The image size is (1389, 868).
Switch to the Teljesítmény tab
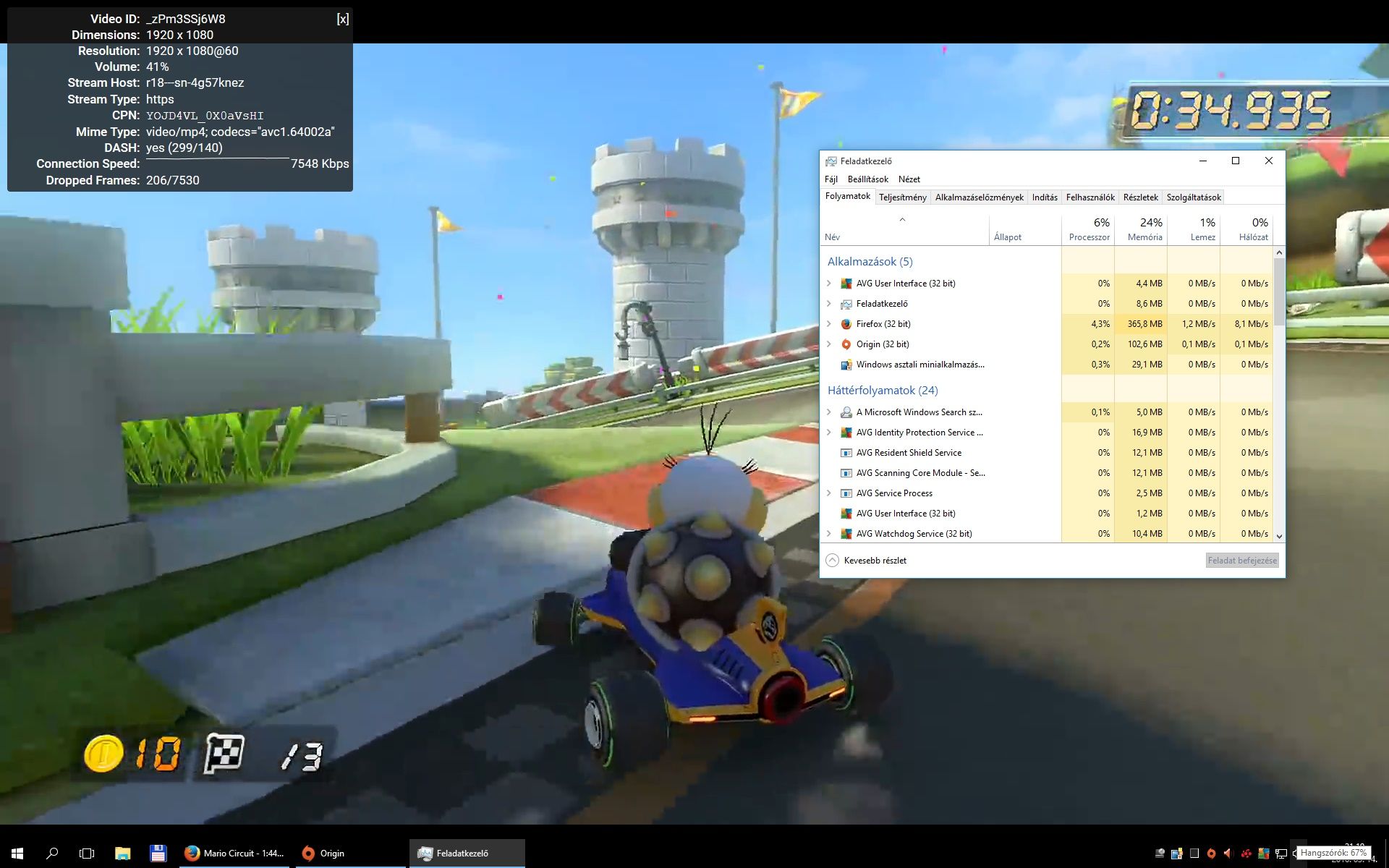[903, 197]
